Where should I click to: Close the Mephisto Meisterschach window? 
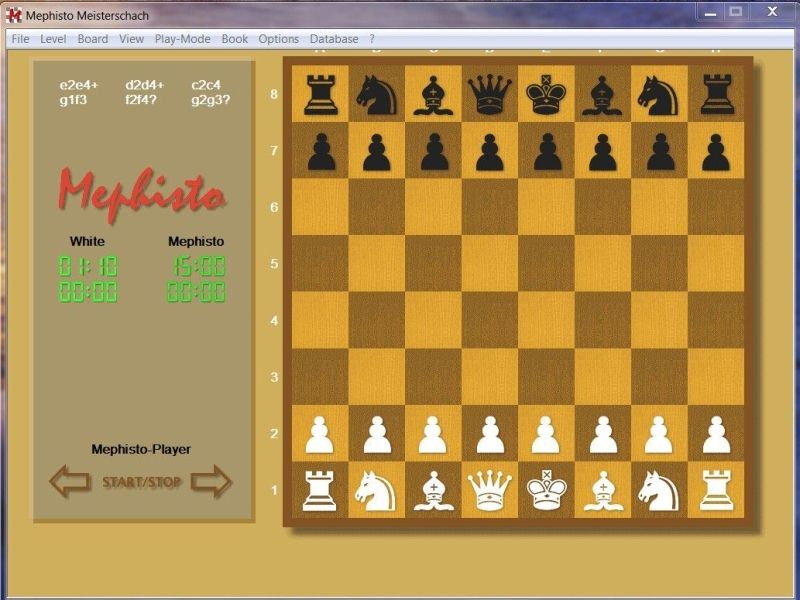pyautogui.click(x=772, y=12)
